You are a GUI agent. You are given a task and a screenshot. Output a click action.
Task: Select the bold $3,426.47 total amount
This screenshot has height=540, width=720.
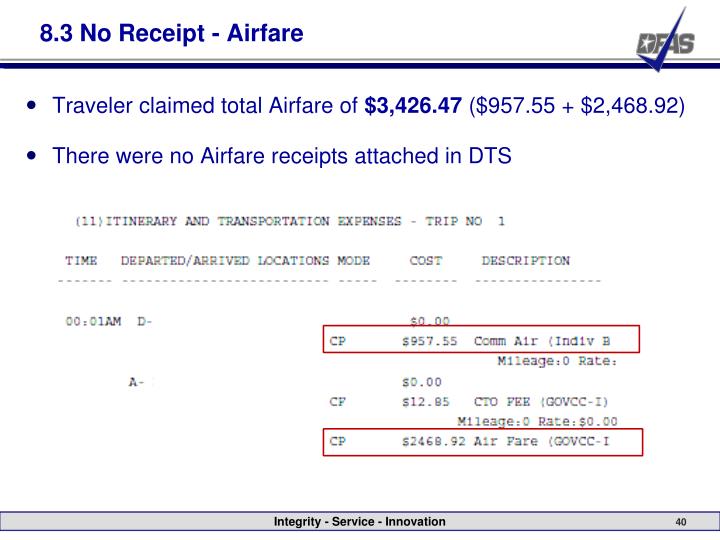tap(413, 105)
